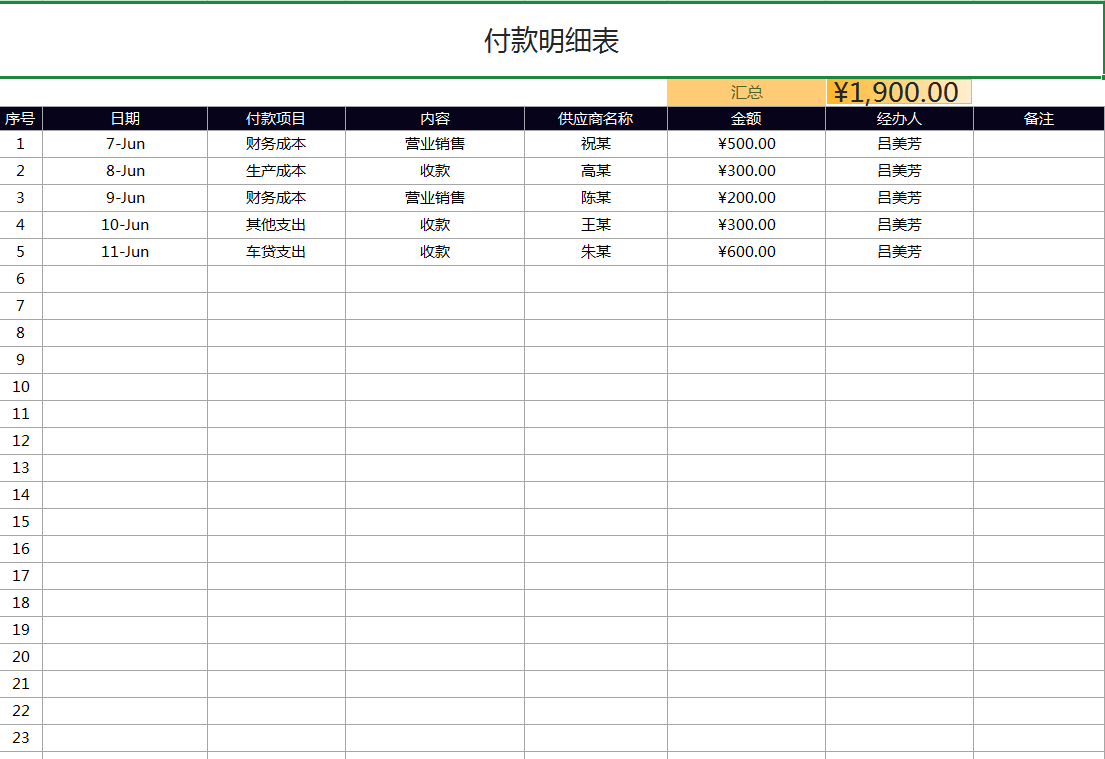
Task: Click the 生产成本 cell in row 2
Action: [274, 170]
